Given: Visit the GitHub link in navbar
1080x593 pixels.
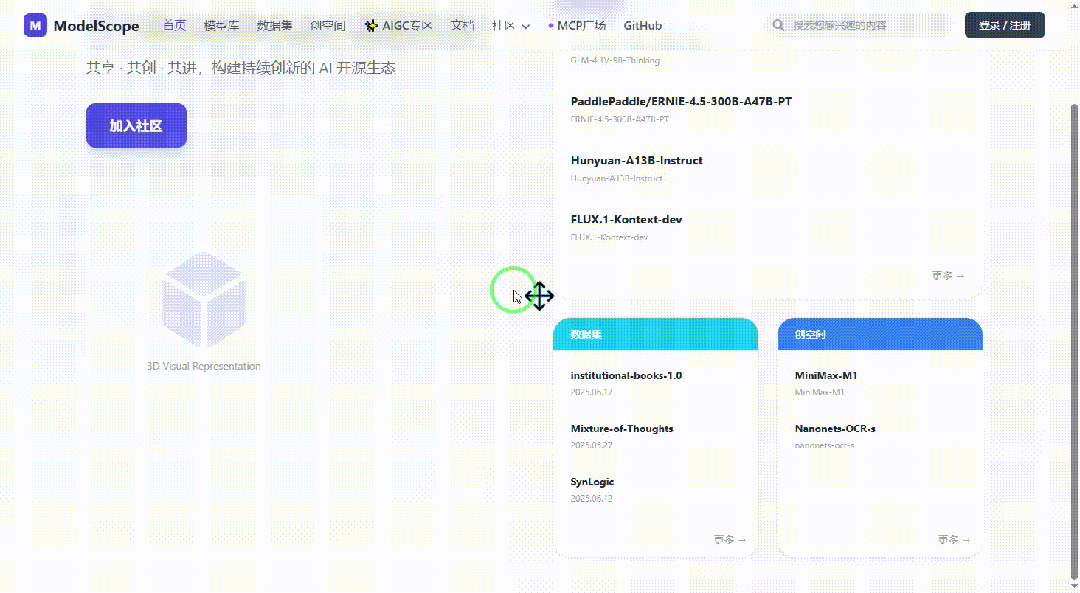Looking at the screenshot, I should (x=643, y=25).
